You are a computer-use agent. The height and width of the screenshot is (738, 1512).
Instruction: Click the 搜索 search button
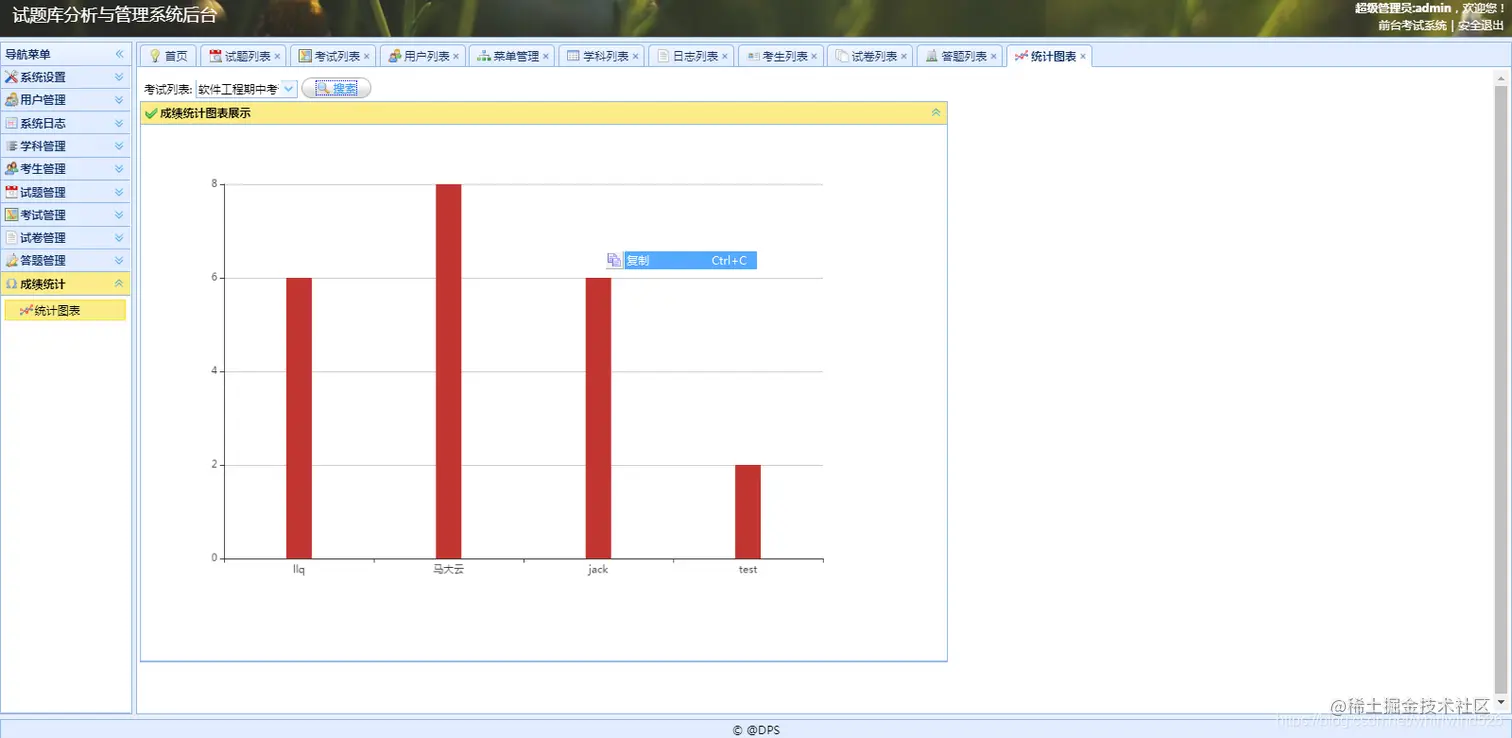tap(336, 88)
